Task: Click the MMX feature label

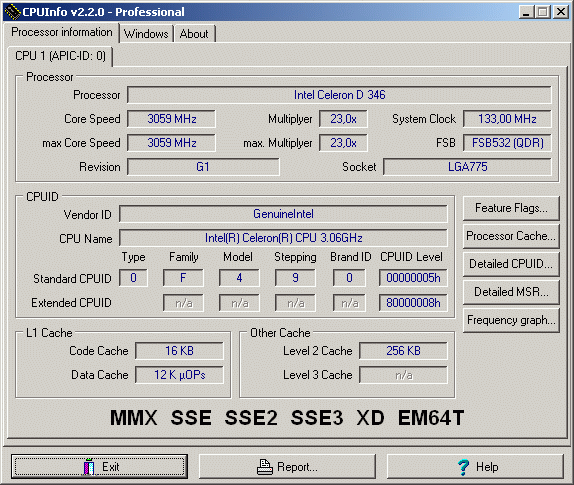Action: (x=134, y=418)
